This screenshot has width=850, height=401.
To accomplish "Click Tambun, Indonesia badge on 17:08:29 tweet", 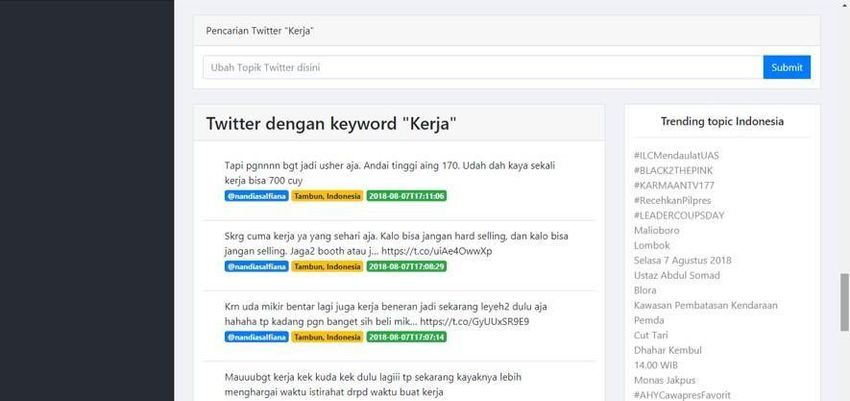I will coord(327,267).
